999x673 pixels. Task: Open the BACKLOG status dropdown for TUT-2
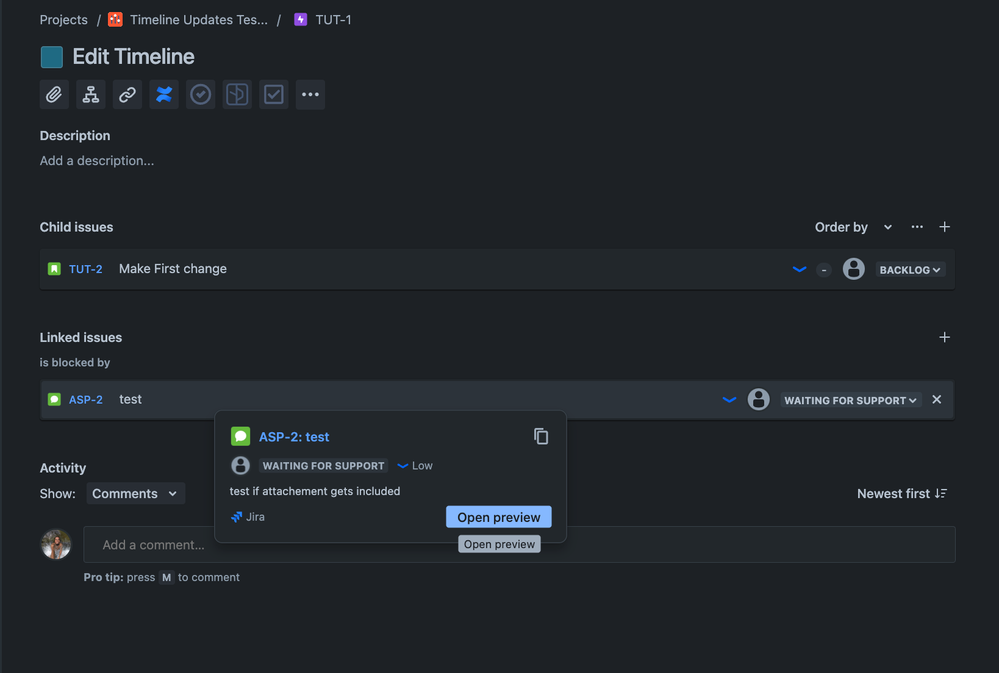909,269
